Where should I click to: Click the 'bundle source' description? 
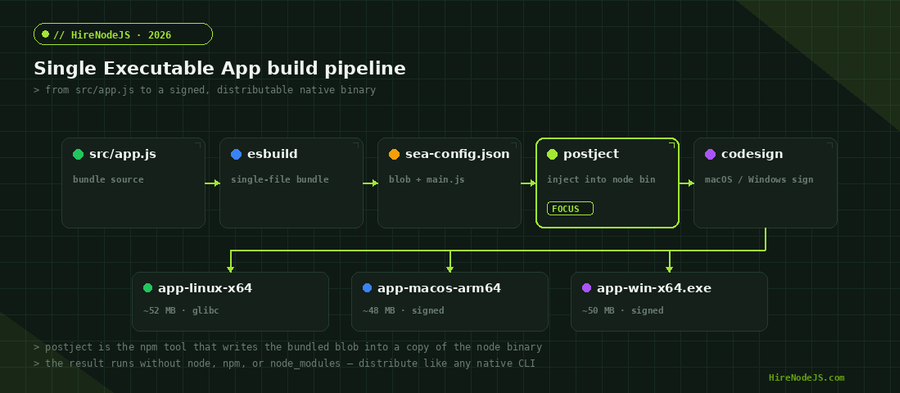(x=108, y=180)
